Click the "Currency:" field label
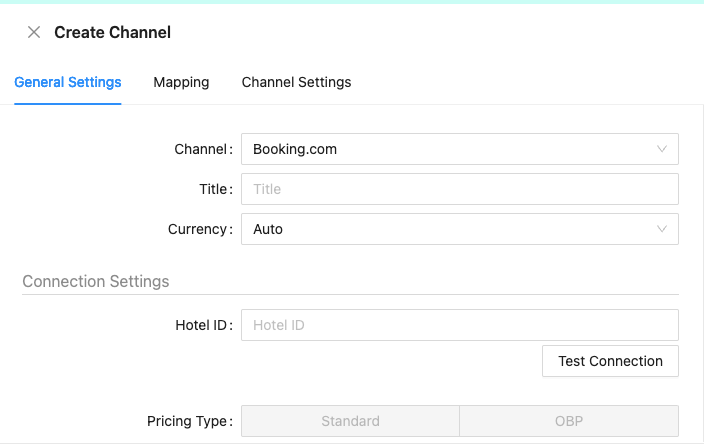704x448 pixels. coord(199,229)
